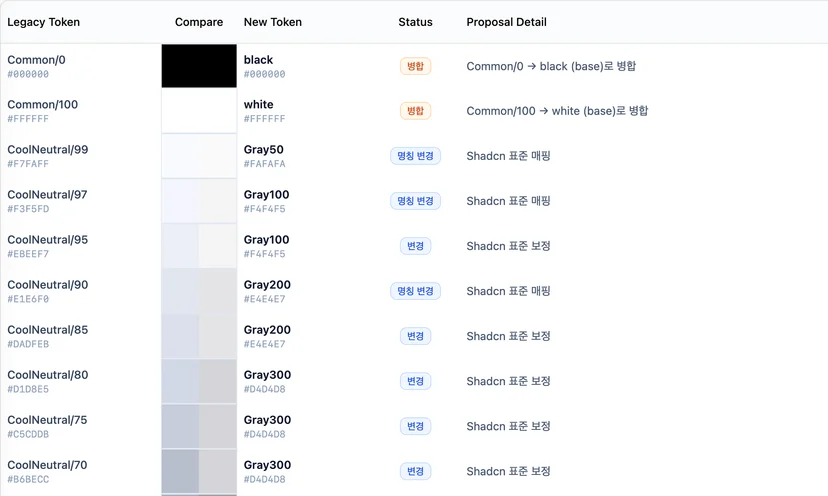
Task: Click the CoolNeutral/70 compare swatch
Action: pos(199,471)
